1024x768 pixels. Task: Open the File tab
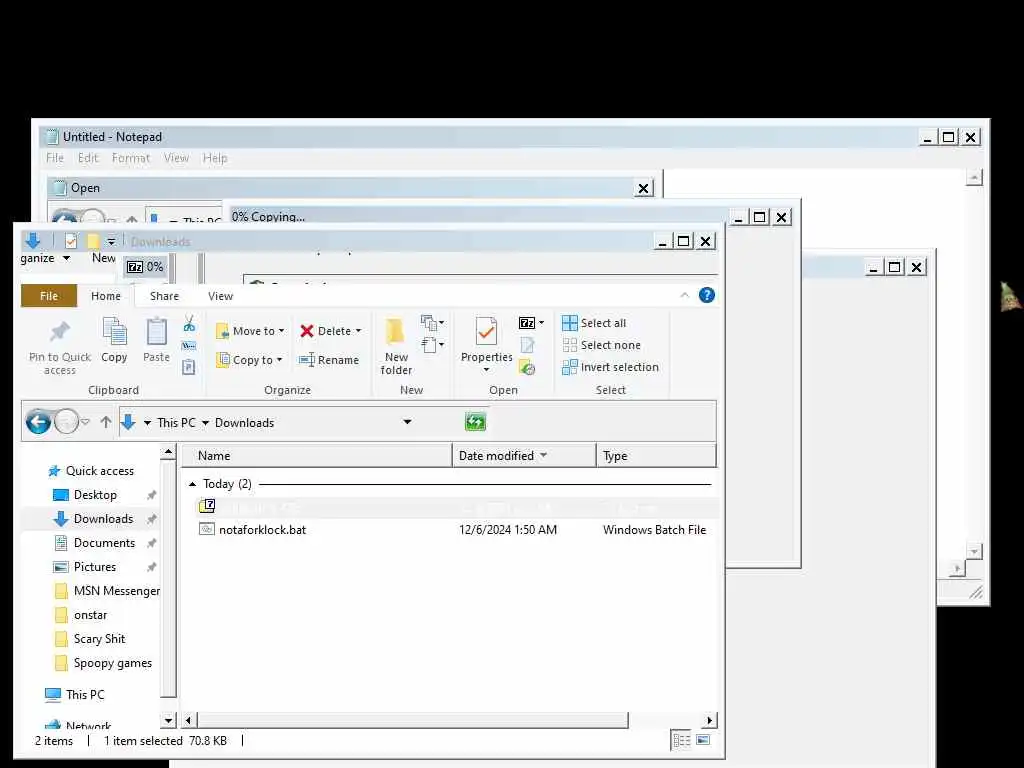point(49,296)
